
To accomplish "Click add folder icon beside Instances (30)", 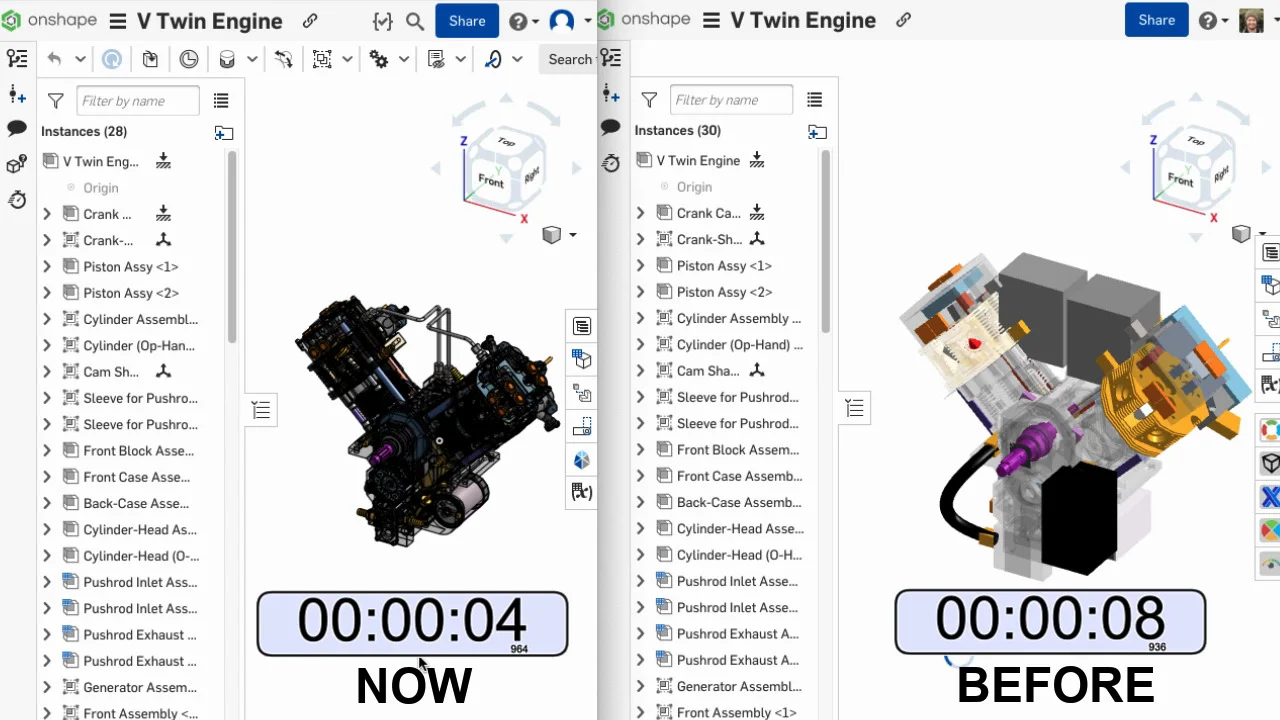I will point(818,131).
